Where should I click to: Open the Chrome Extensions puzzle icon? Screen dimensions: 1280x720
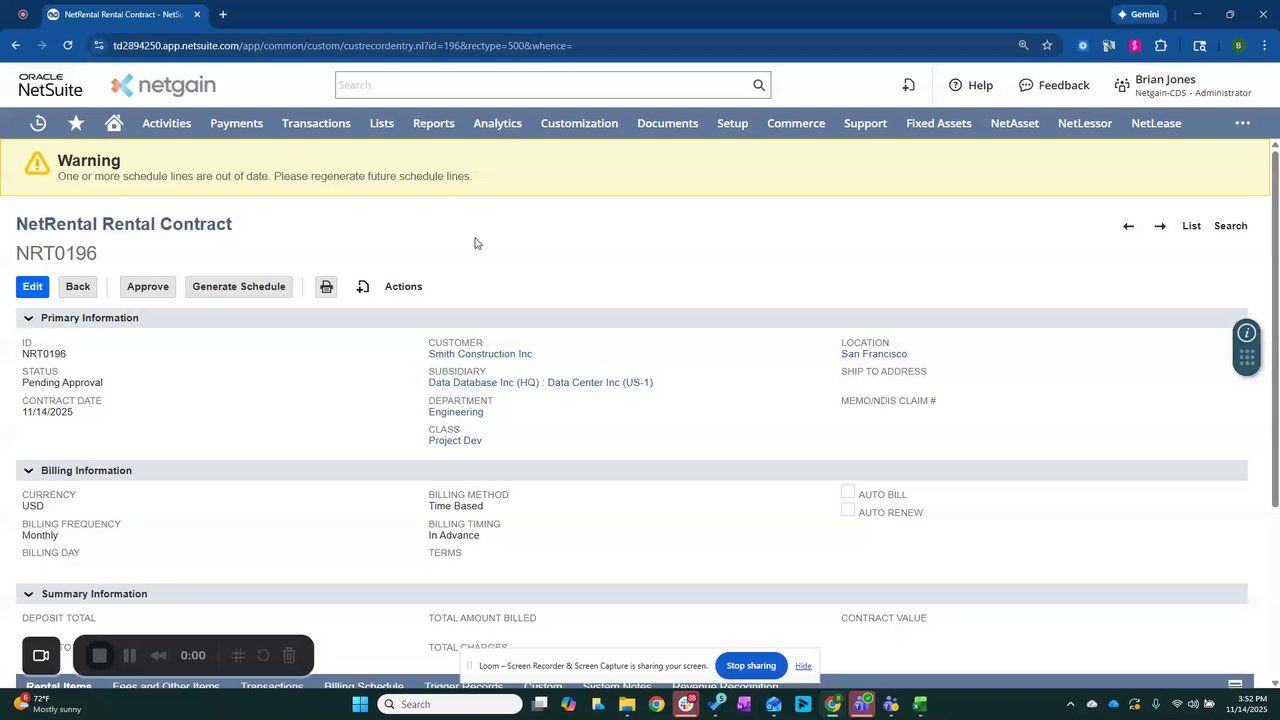1161,45
